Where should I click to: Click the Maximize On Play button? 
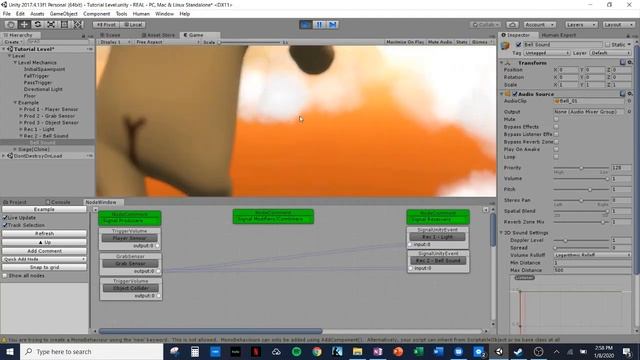[x=405, y=42]
